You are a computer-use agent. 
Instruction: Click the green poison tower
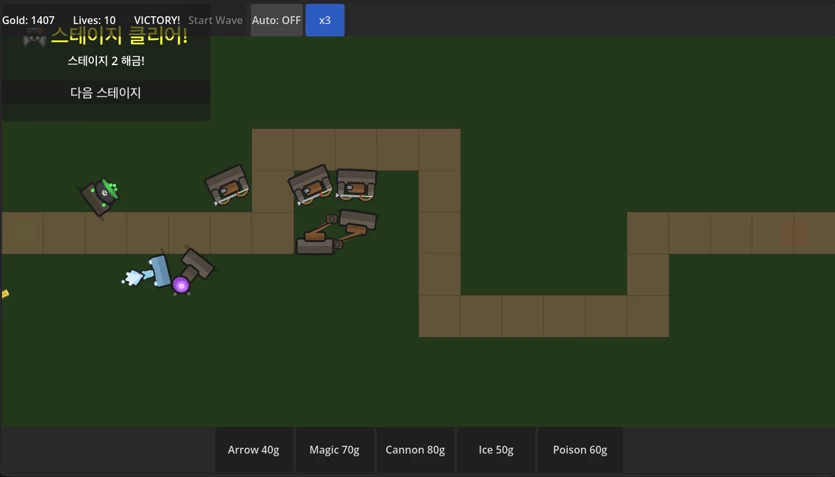[101, 196]
